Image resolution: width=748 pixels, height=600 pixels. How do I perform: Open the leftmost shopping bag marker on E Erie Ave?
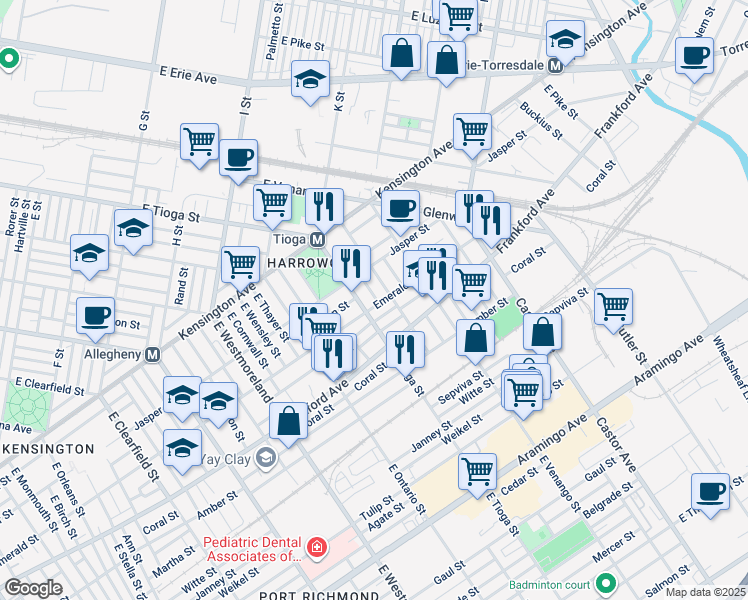402,54
